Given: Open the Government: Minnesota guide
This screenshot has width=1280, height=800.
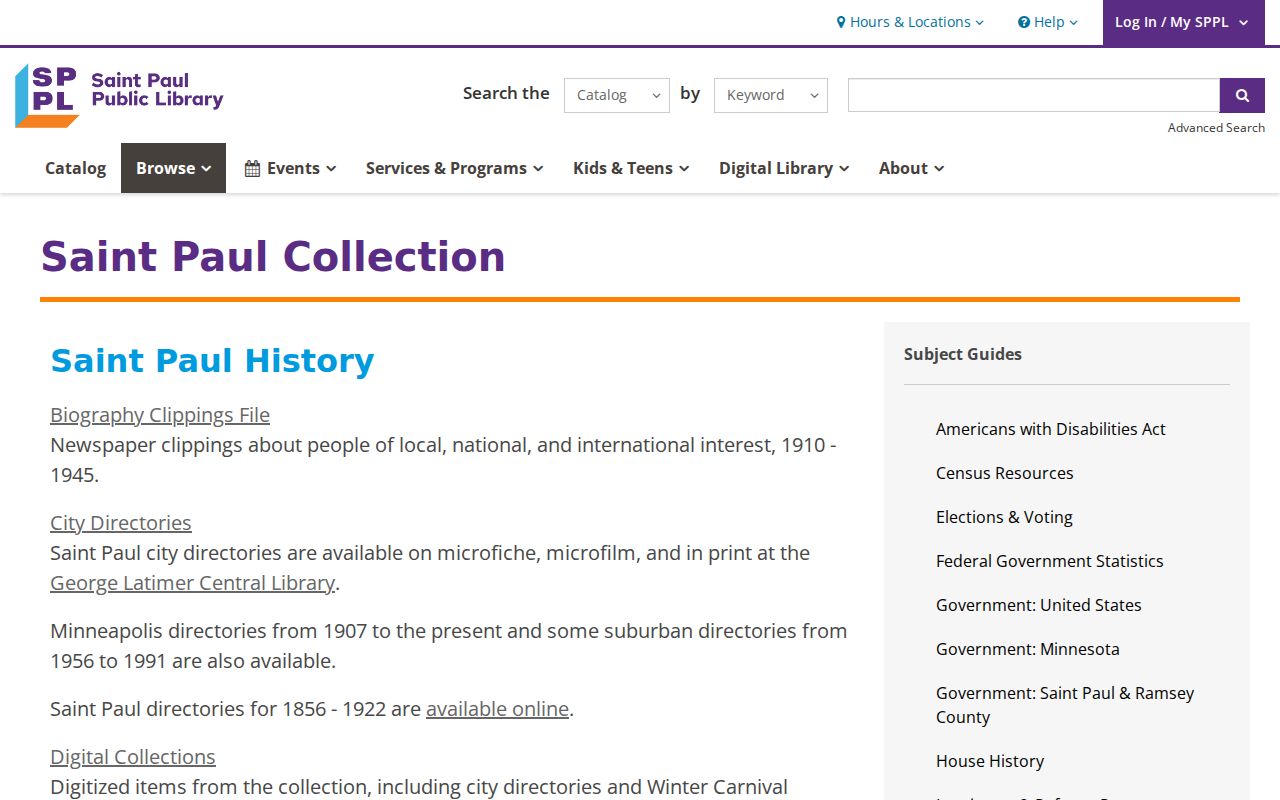Looking at the screenshot, I should 1028,649.
